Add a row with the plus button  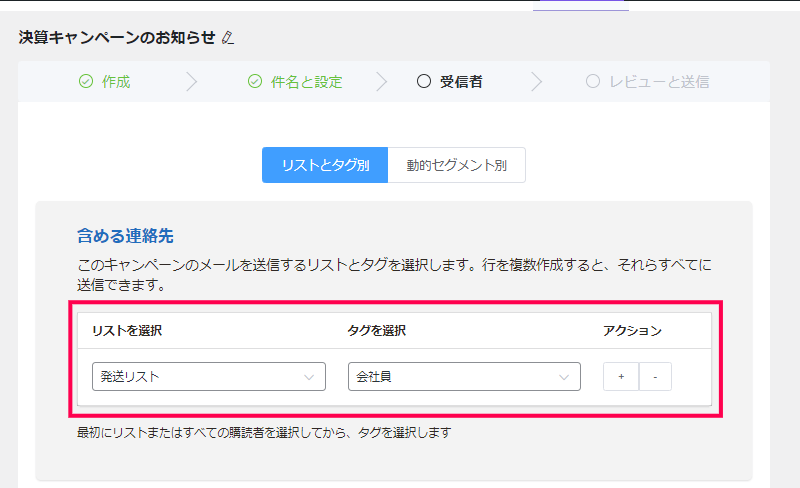[621, 377]
